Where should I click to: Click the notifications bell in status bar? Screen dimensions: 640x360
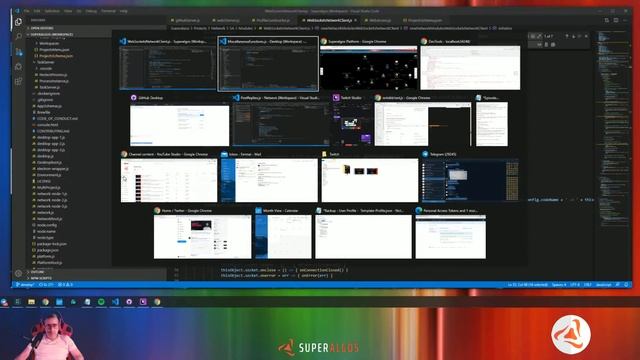pyautogui.click(x=626, y=284)
